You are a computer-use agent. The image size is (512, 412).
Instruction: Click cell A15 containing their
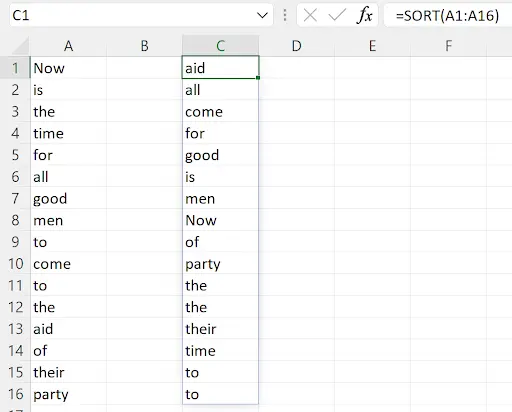(x=68, y=372)
